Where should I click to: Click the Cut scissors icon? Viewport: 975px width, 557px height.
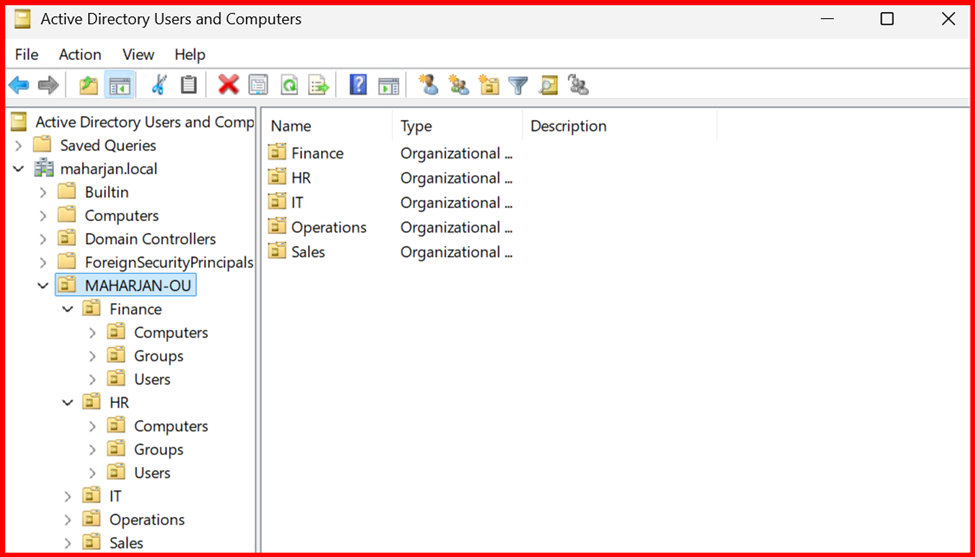pyautogui.click(x=159, y=86)
